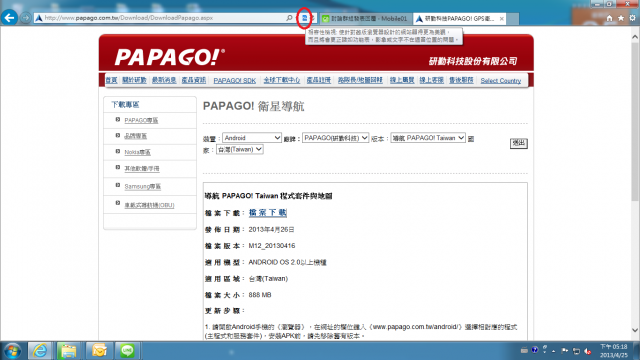Open Nokia專區 in the sidebar
640x360 pixels.
coord(138,152)
